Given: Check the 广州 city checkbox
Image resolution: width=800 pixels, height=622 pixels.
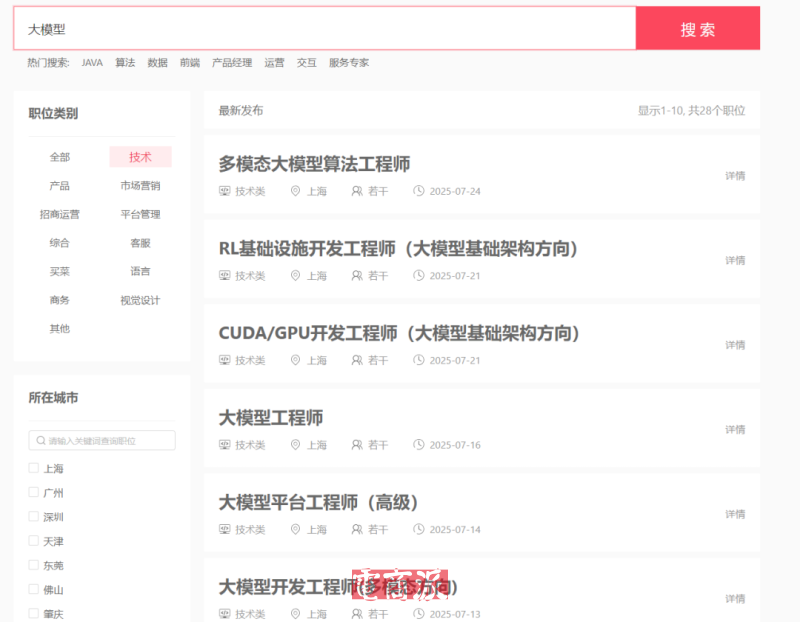Looking at the screenshot, I should click(34, 492).
